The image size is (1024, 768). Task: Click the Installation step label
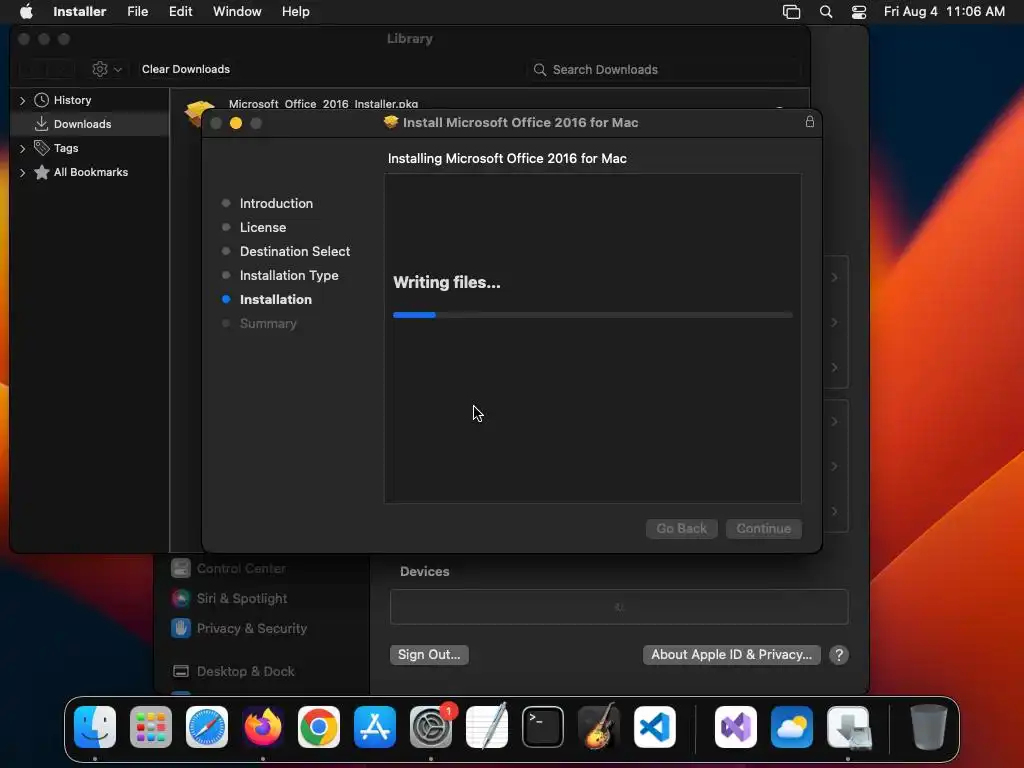coord(276,299)
